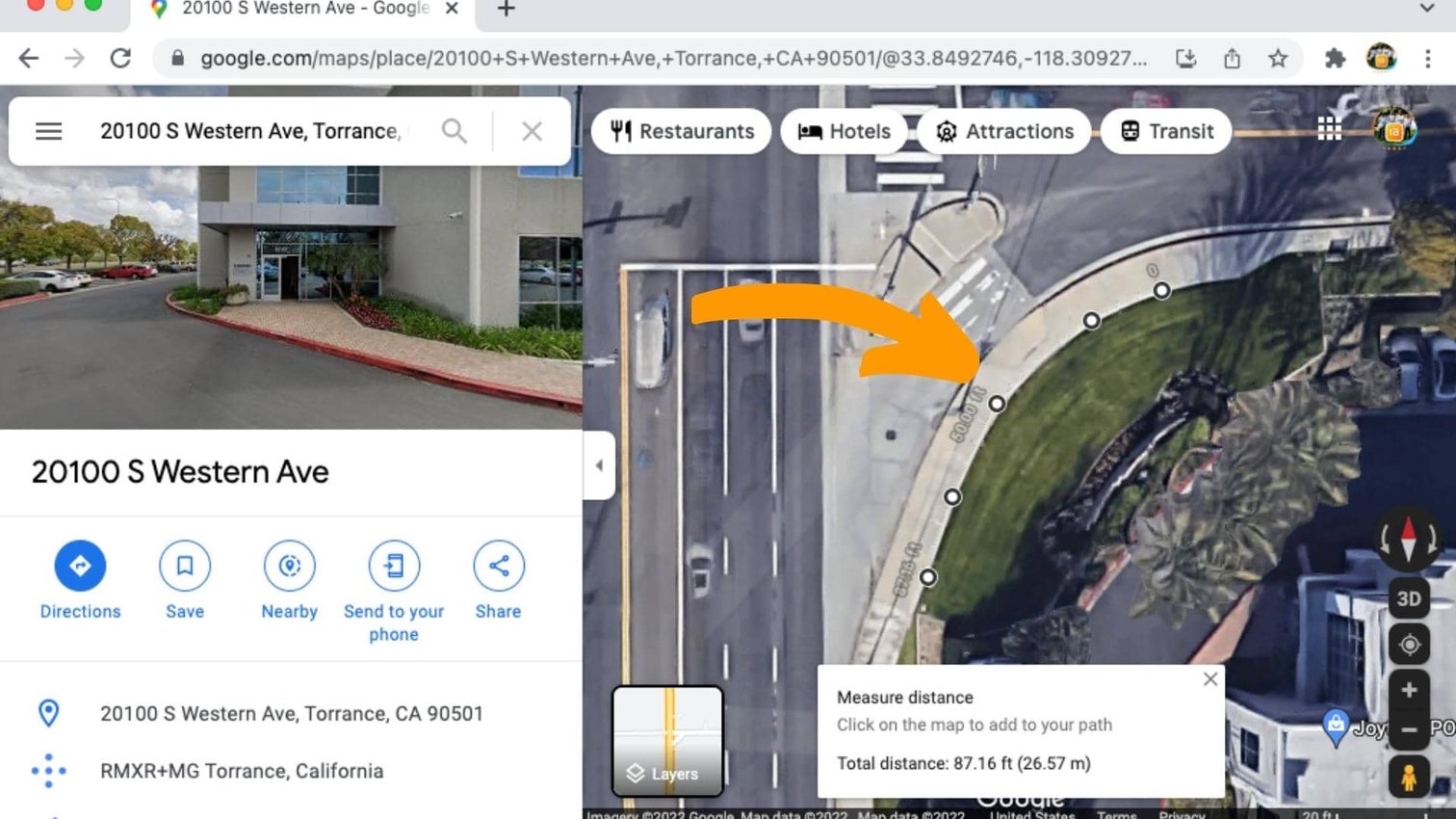The width and height of the screenshot is (1456, 819).
Task: Toggle the Hotels filter chip
Action: pyautogui.click(x=843, y=131)
